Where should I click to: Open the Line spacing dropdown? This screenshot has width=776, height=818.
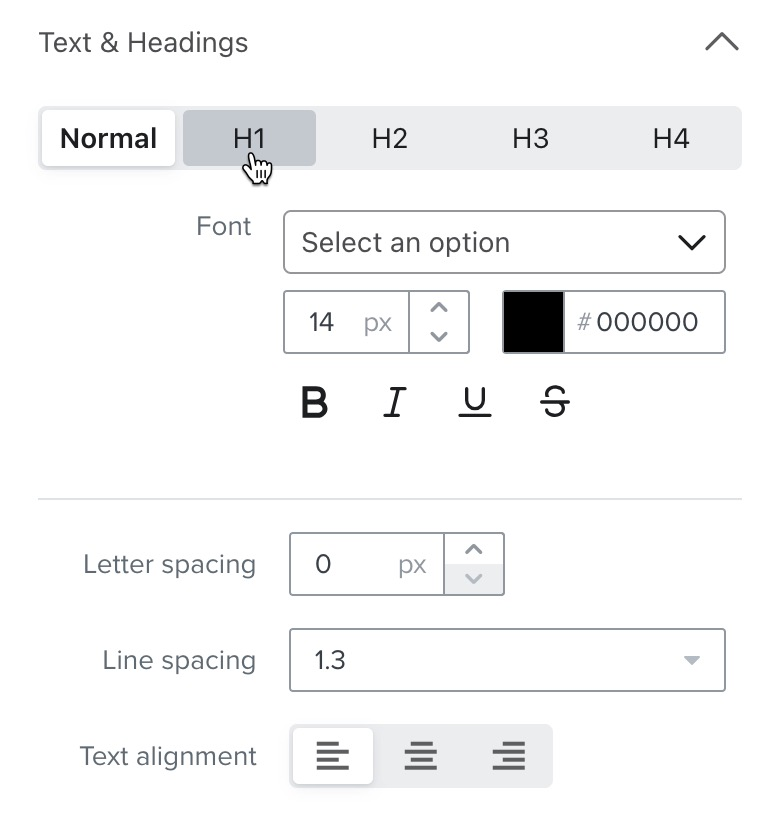[x=506, y=660]
